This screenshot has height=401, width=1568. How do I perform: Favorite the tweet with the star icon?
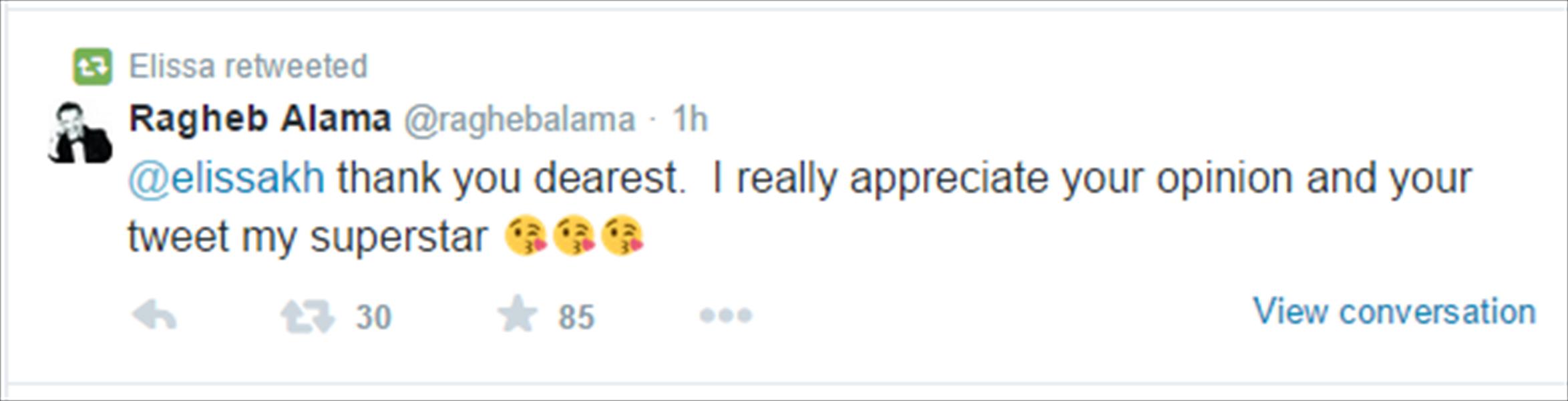click(x=518, y=314)
